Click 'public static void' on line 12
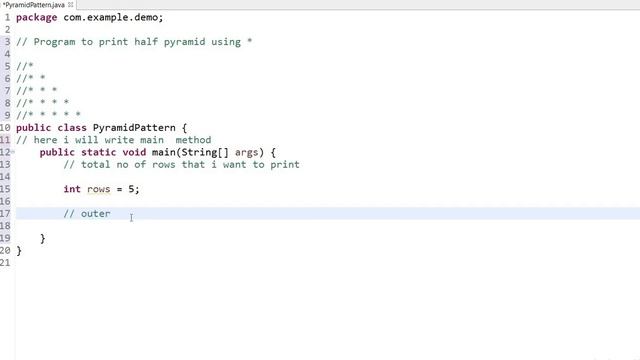 [93, 152]
